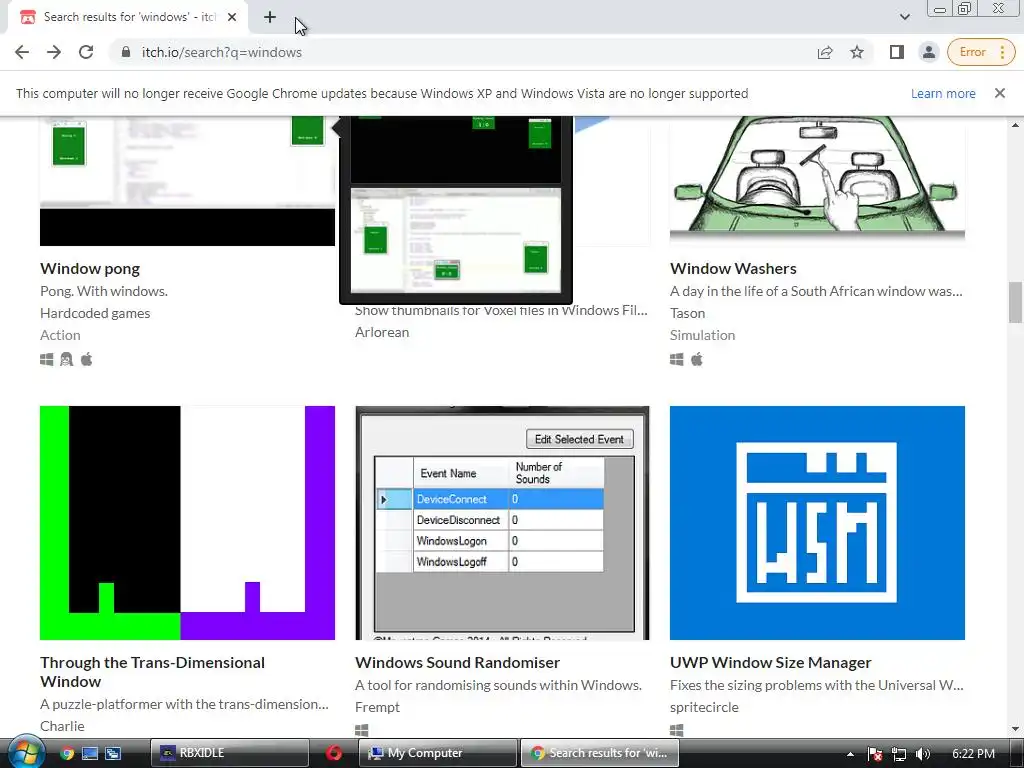Open Through the Trans-Dimensional Window title
The width and height of the screenshot is (1024, 768).
tap(152, 672)
